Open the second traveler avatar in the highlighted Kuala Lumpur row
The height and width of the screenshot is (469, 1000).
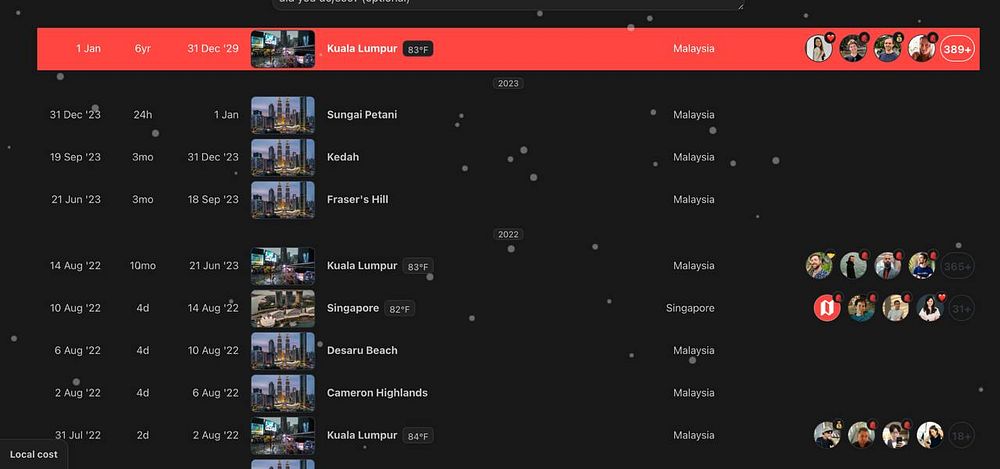tap(853, 48)
